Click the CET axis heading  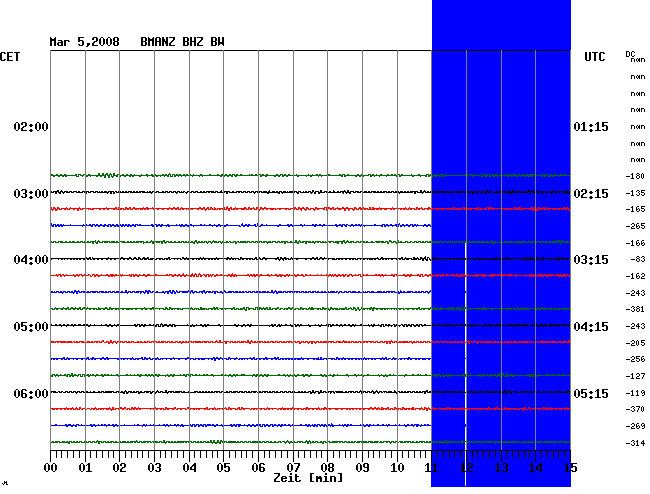10,57
